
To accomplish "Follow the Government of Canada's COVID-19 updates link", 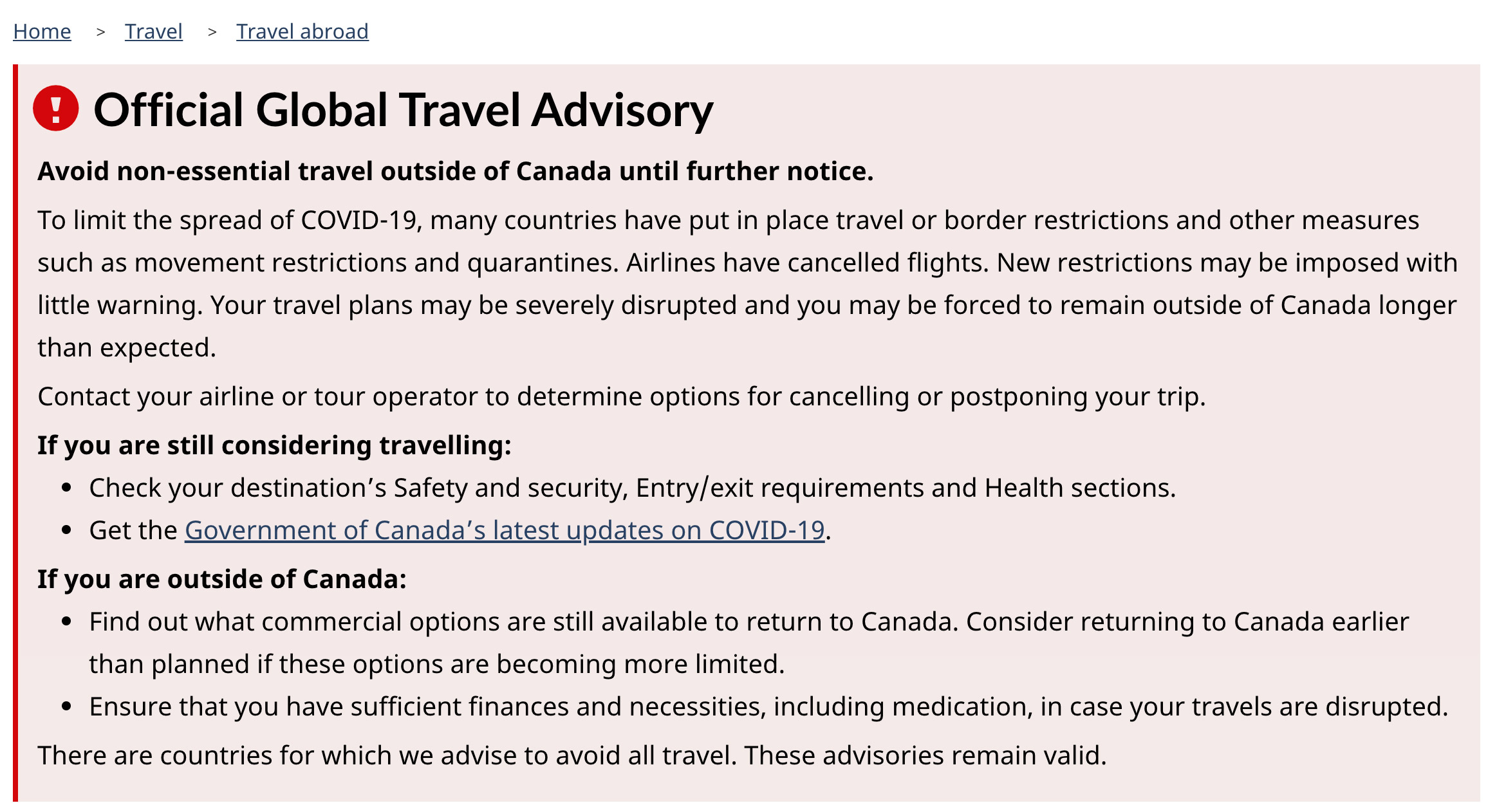I will coord(505,530).
